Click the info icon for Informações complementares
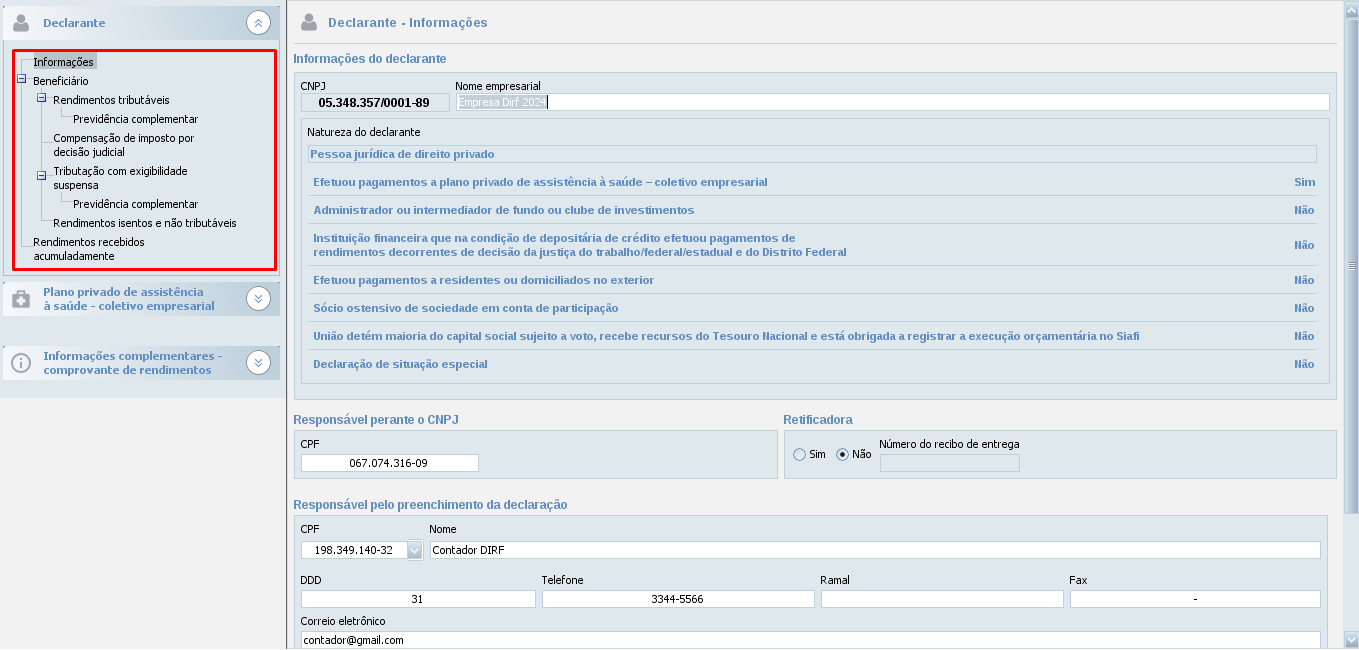Viewport: 1359px width, 650px height. [20, 362]
